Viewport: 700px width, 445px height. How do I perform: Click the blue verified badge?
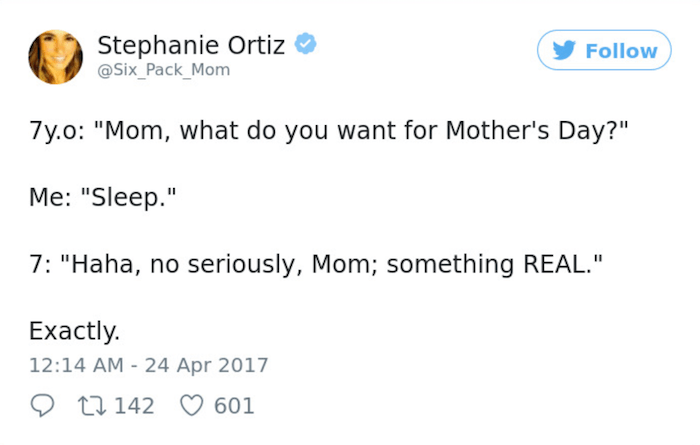[308, 45]
